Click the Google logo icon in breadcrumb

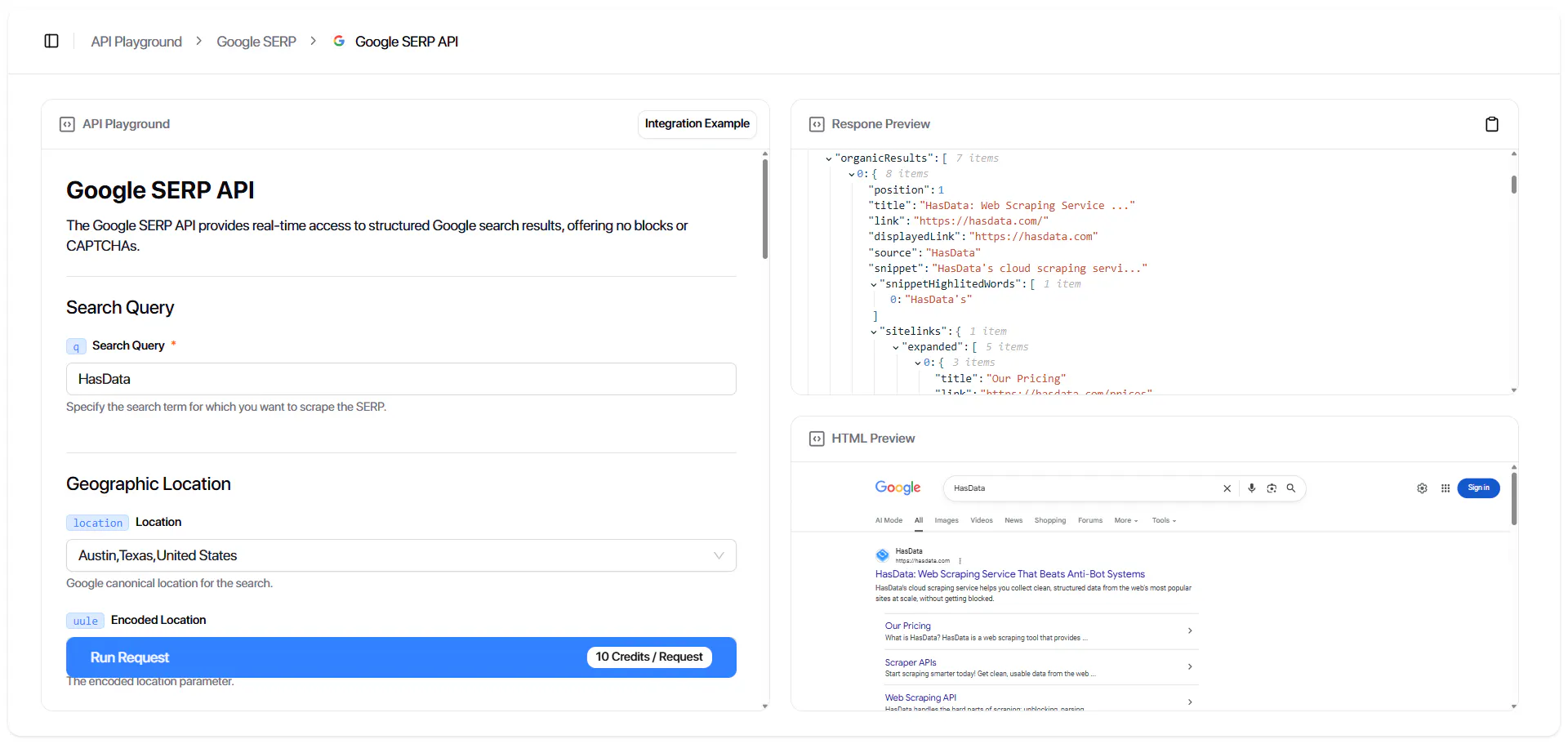pyautogui.click(x=339, y=41)
